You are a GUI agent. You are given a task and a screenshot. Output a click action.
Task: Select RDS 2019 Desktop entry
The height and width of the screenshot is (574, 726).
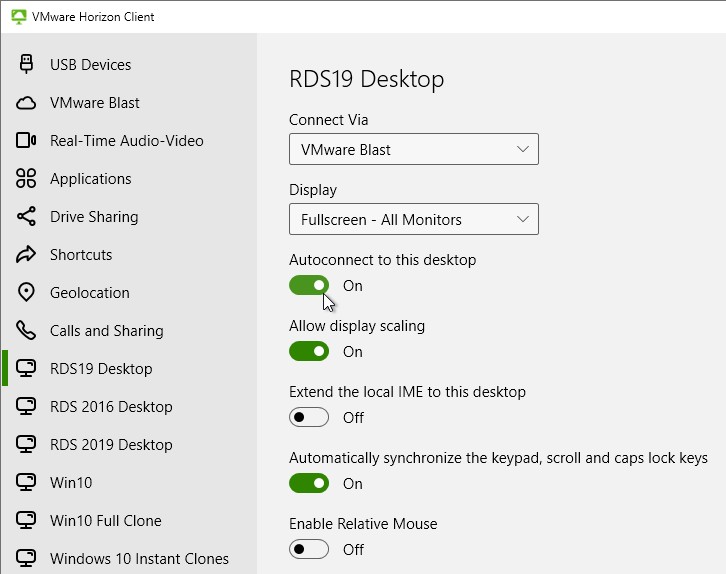(x=129, y=444)
